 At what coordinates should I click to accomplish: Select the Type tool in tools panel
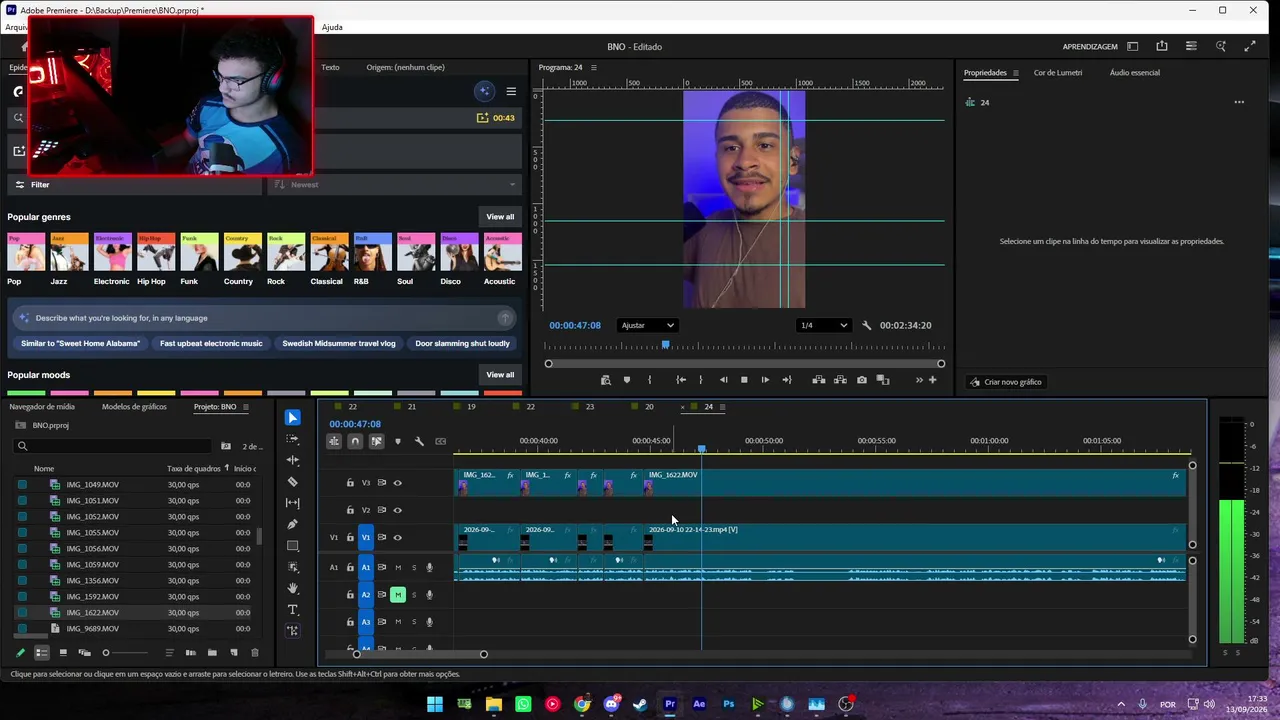point(293,610)
